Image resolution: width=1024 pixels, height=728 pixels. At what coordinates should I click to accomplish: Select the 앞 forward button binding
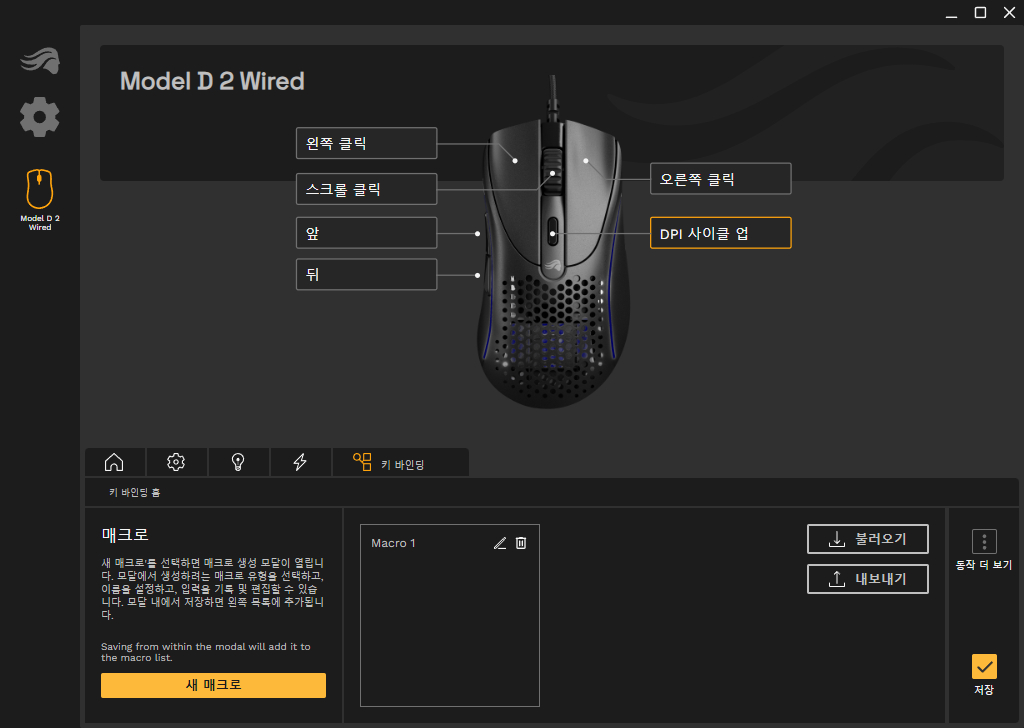coord(366,233)
